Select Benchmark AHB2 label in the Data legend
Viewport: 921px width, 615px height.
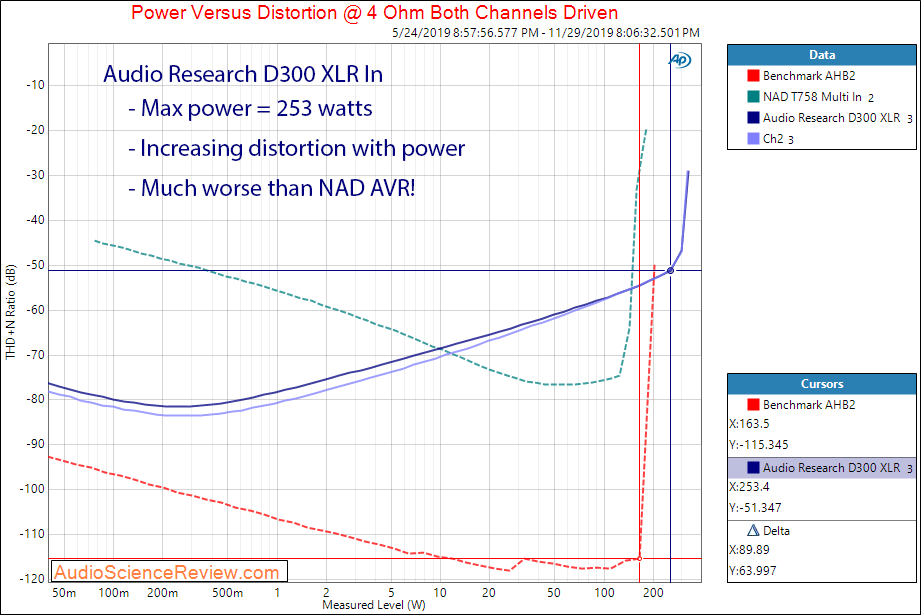(809, 76)
